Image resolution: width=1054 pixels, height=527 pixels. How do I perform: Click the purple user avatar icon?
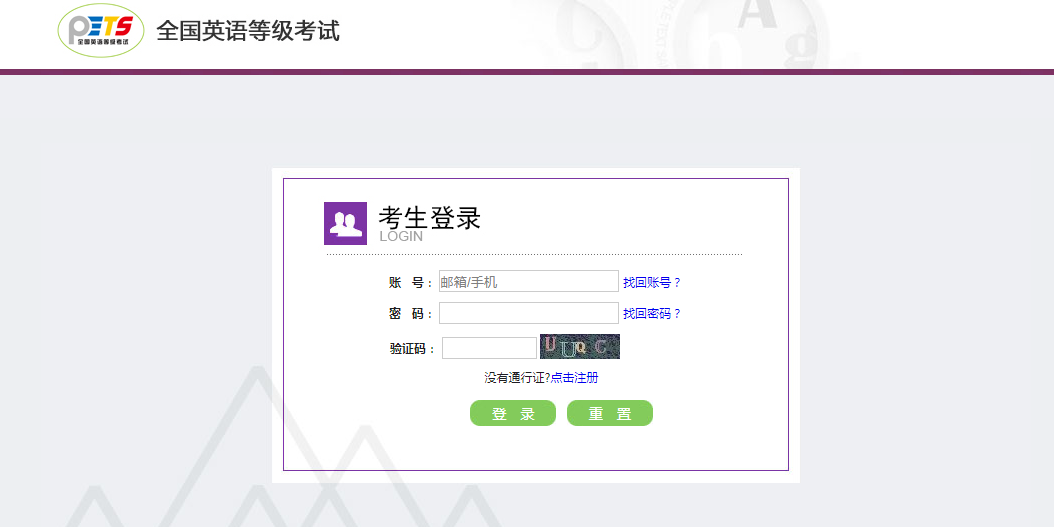coord(345,223)
